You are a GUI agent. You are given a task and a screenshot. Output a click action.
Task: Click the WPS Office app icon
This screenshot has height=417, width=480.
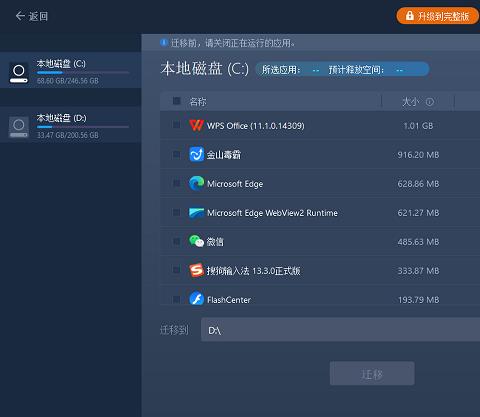[196, 125]
